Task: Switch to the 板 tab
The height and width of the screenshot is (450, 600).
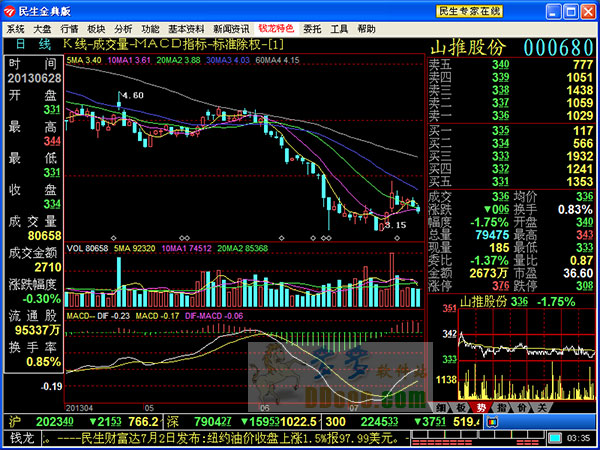Action: tap(460, 407)
